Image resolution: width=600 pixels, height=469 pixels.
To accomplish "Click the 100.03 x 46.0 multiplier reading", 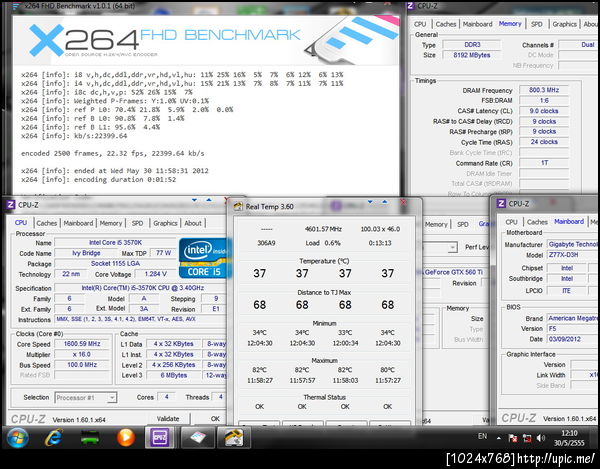I will tap(380, 229).
